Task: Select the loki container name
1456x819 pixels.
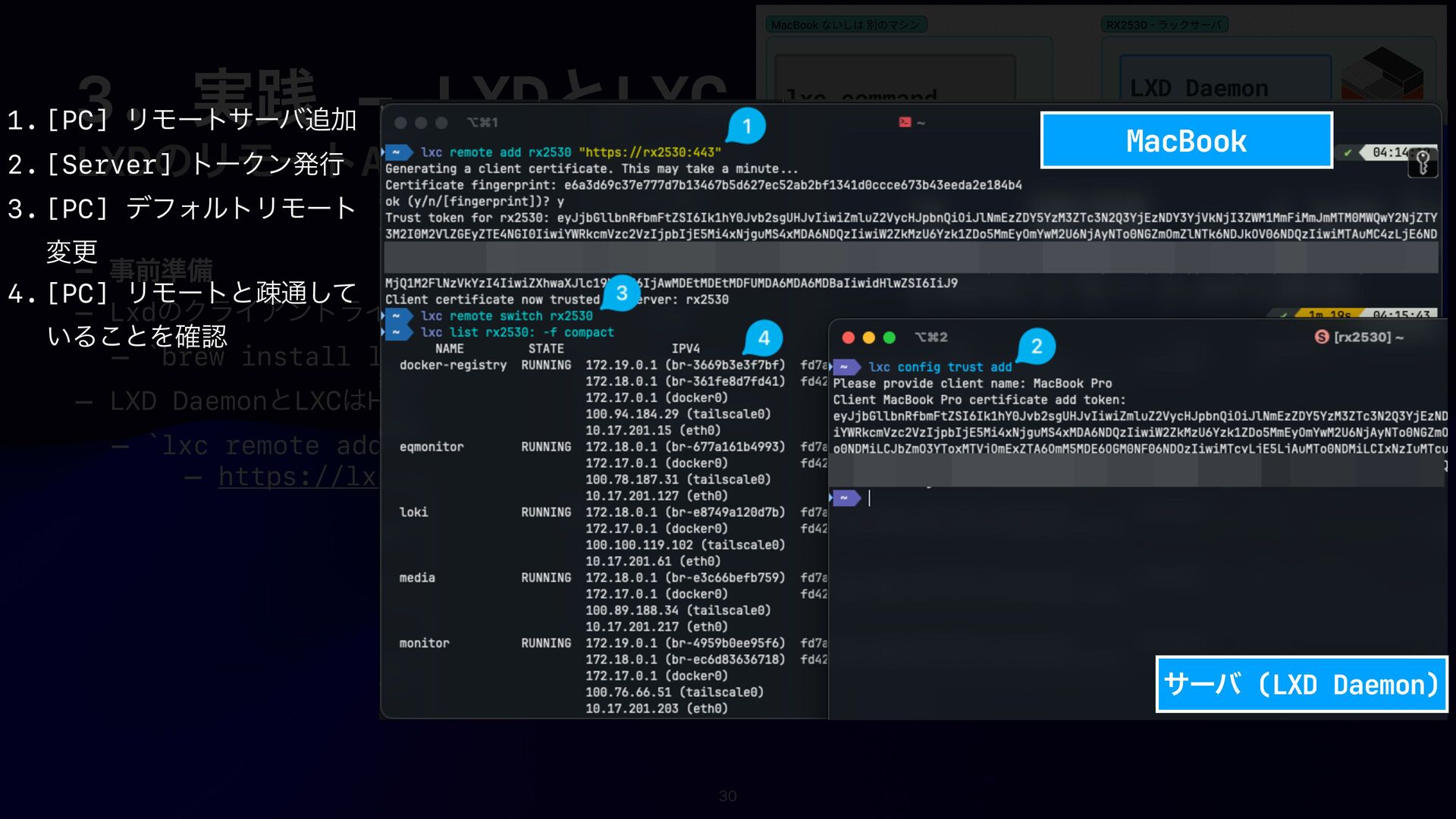Action: (414, 513)
